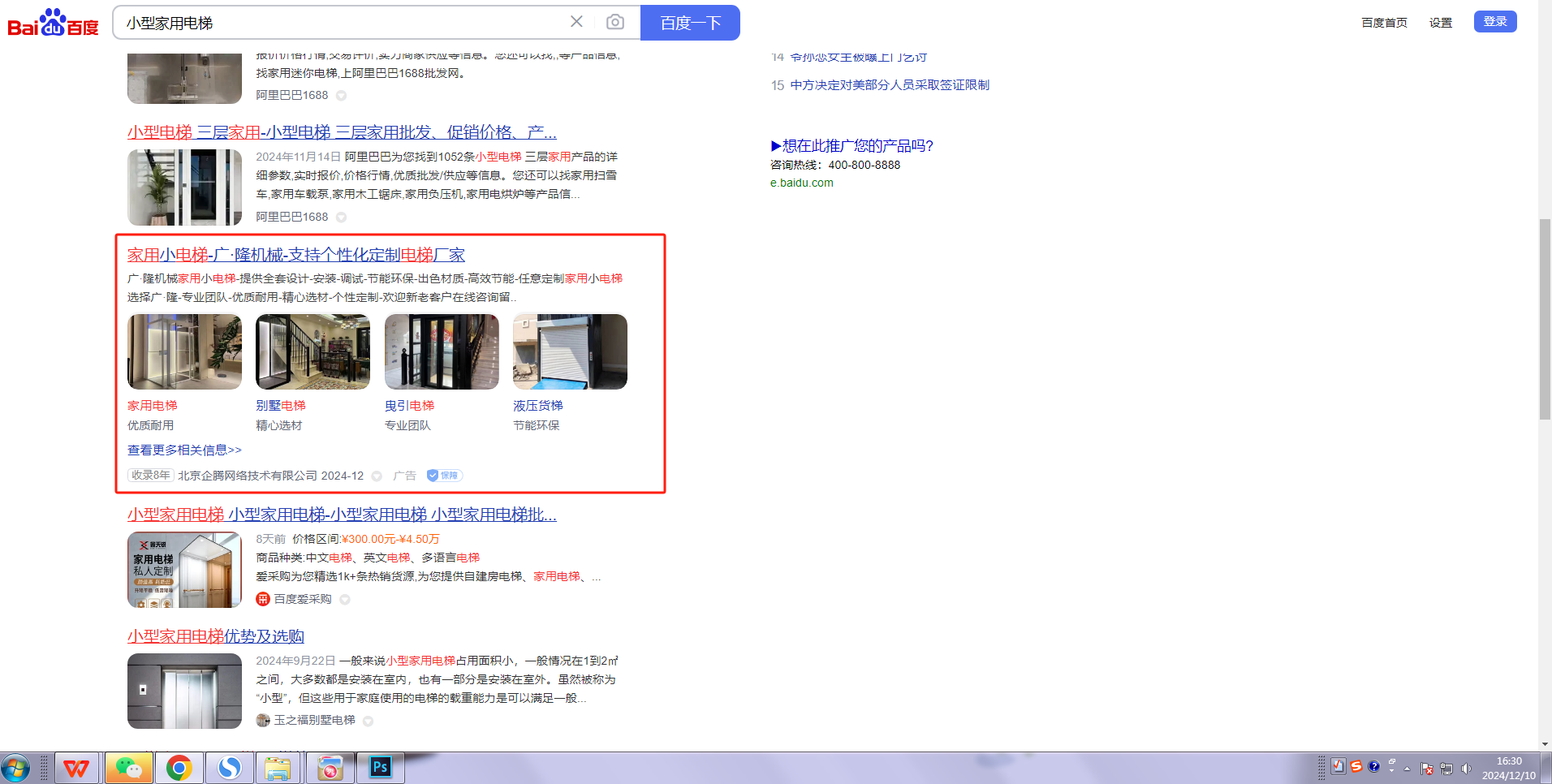Open image search via the camera icon

(x=615, y=22)
